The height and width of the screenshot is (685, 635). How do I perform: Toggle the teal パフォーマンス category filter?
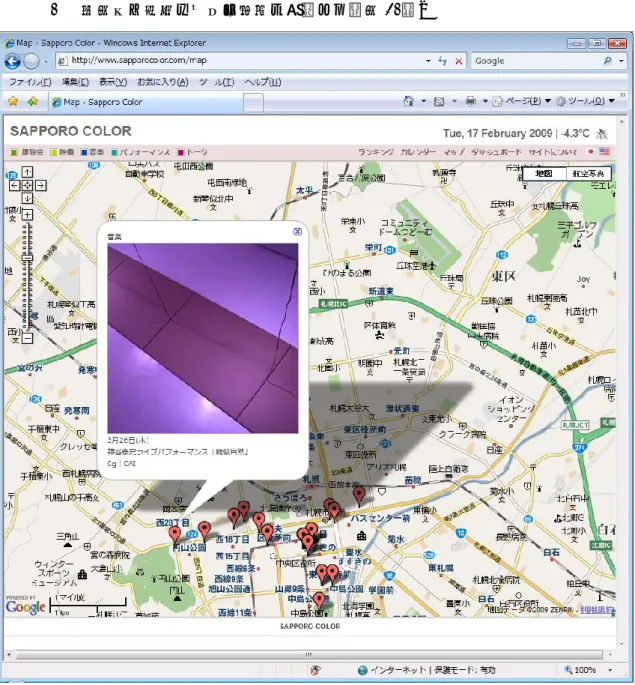click(x=141, y=152)
